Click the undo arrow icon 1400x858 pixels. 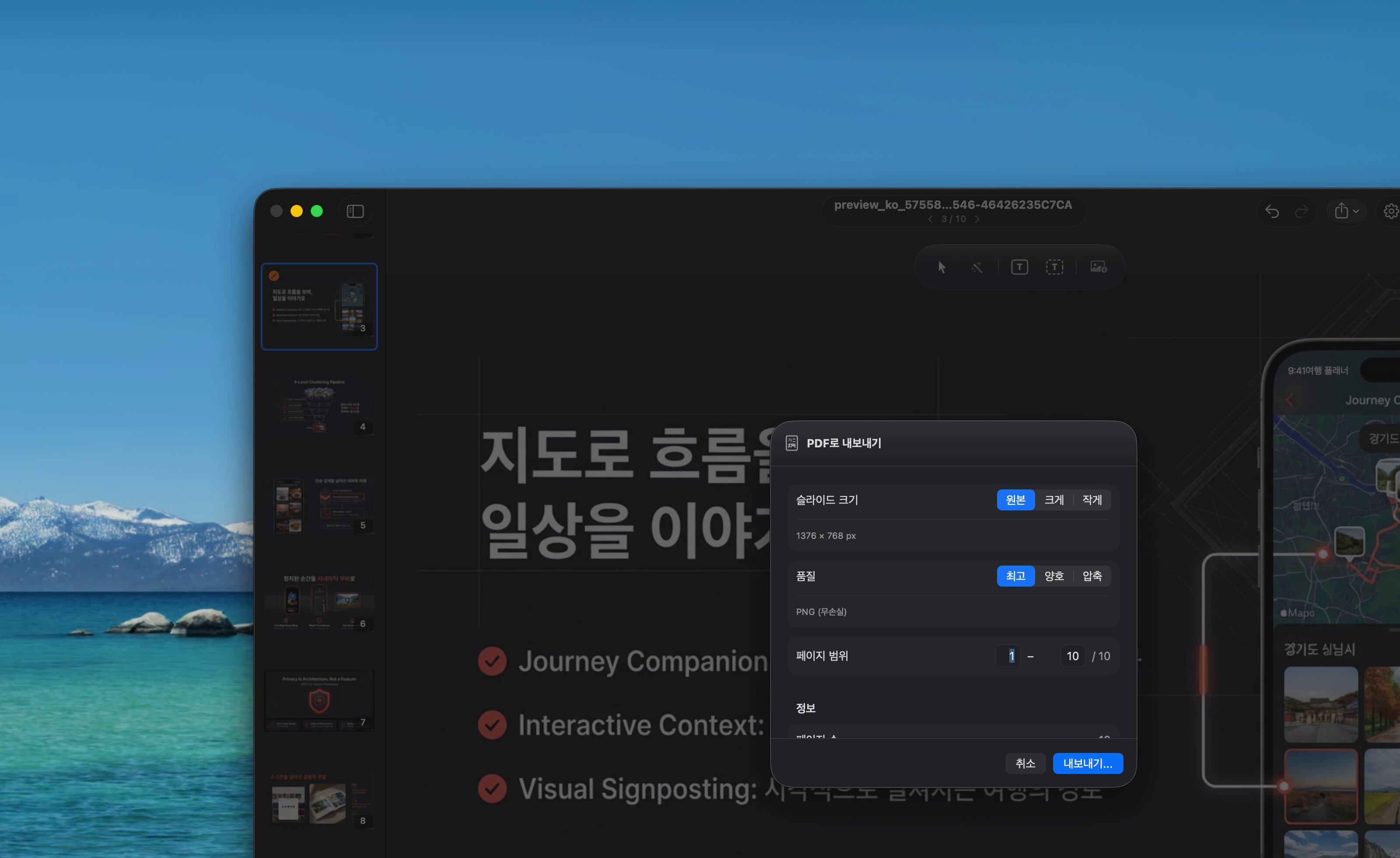coord(1271,211)
